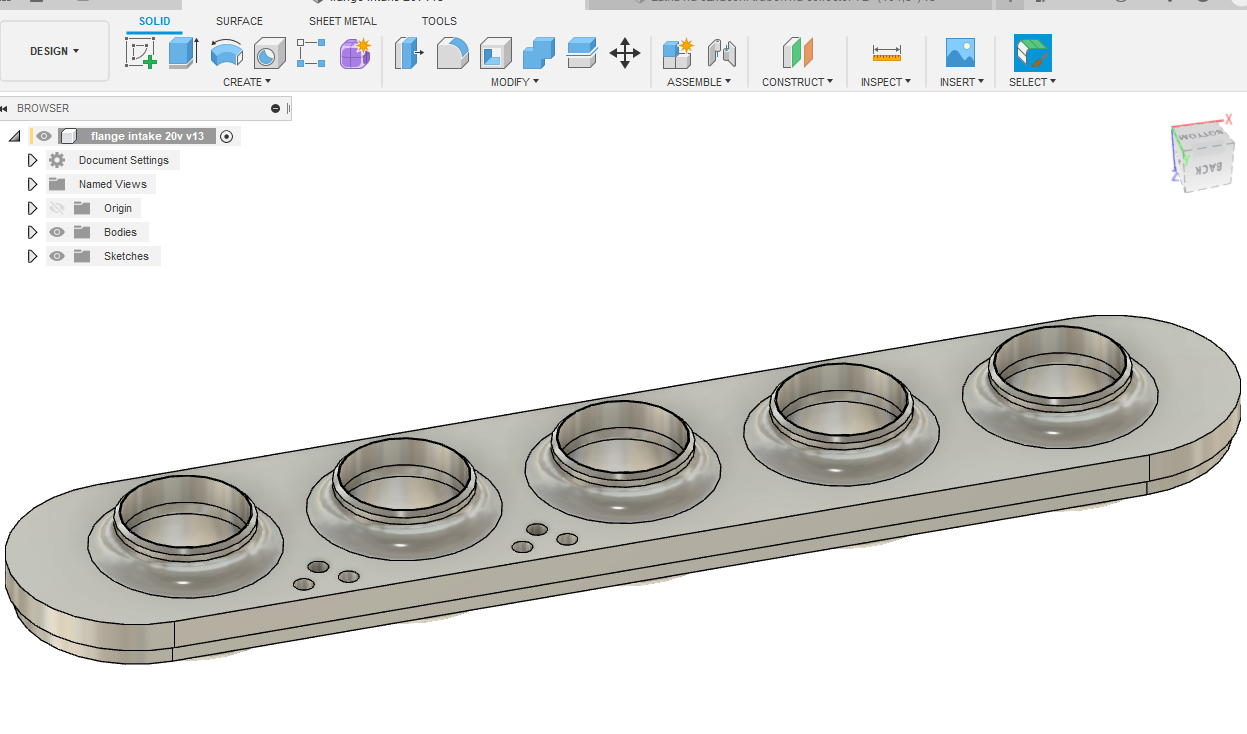
Task: Choose the Shell tool
Action: (495, 52)
